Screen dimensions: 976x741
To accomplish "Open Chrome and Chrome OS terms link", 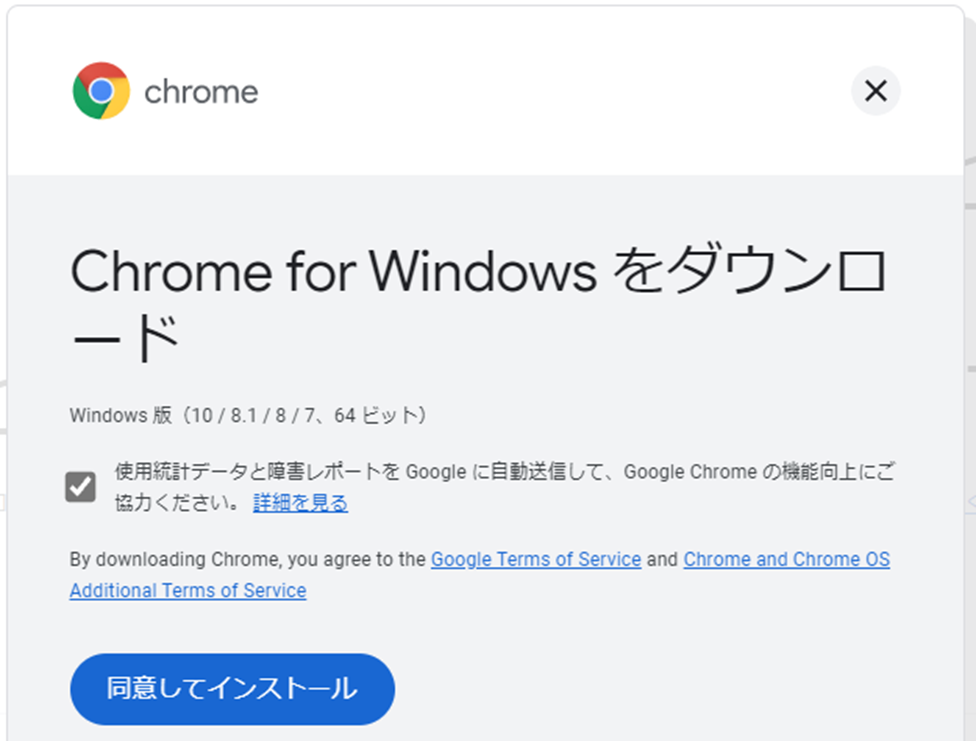I will coord(786,559).
